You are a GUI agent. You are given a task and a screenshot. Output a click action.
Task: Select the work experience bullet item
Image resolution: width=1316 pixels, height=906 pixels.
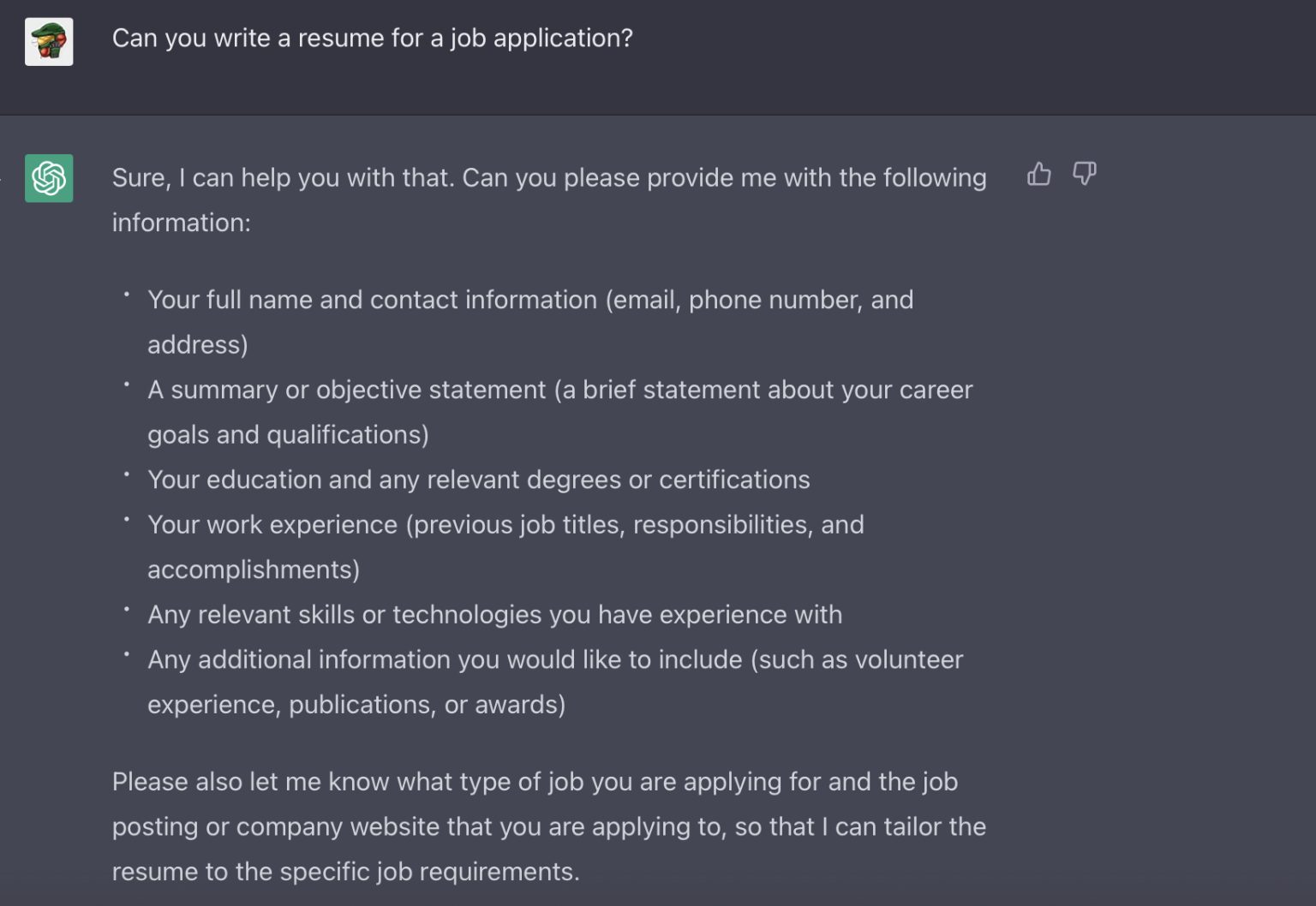505,524
